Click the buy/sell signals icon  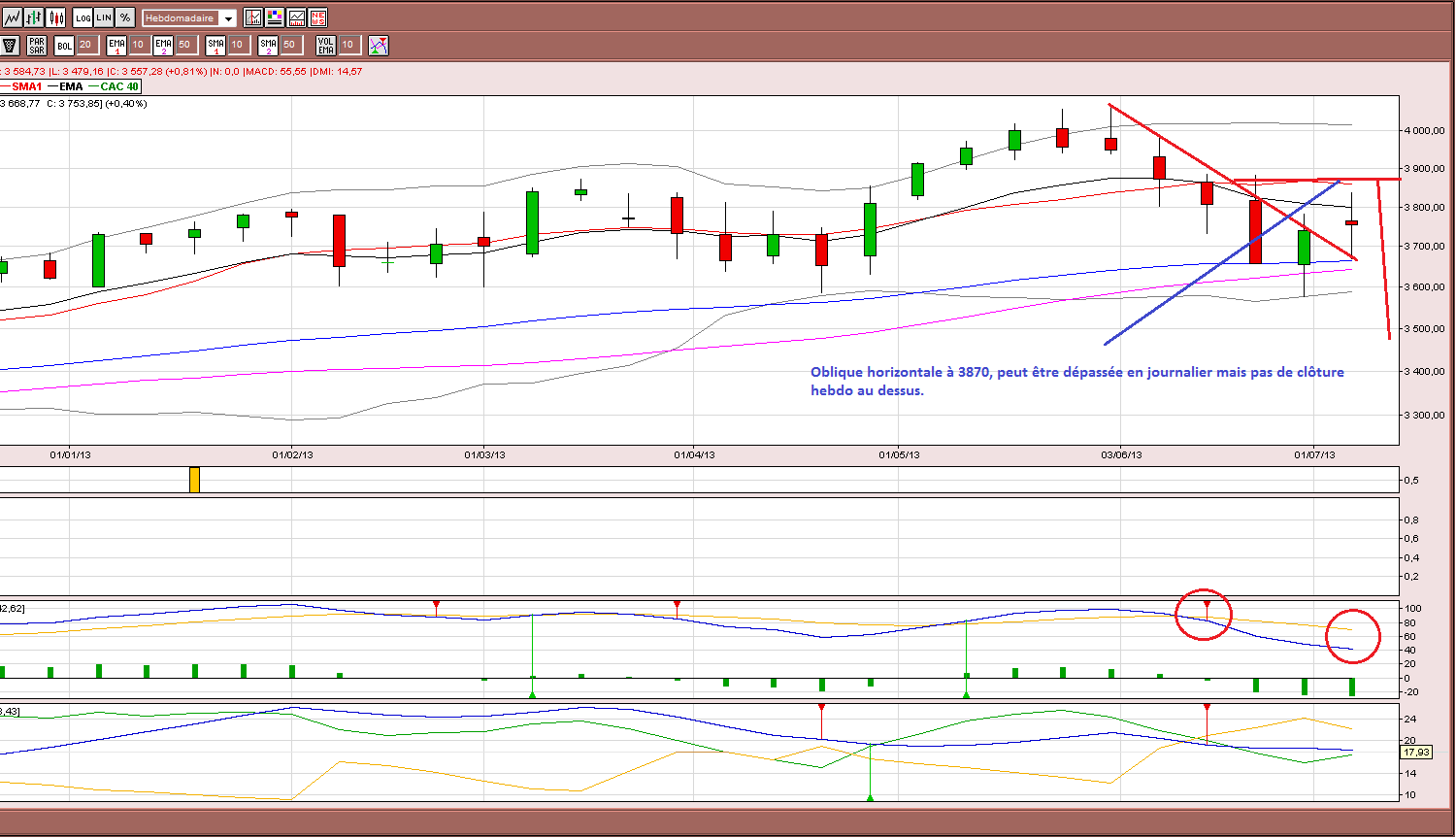click(379, 45)
